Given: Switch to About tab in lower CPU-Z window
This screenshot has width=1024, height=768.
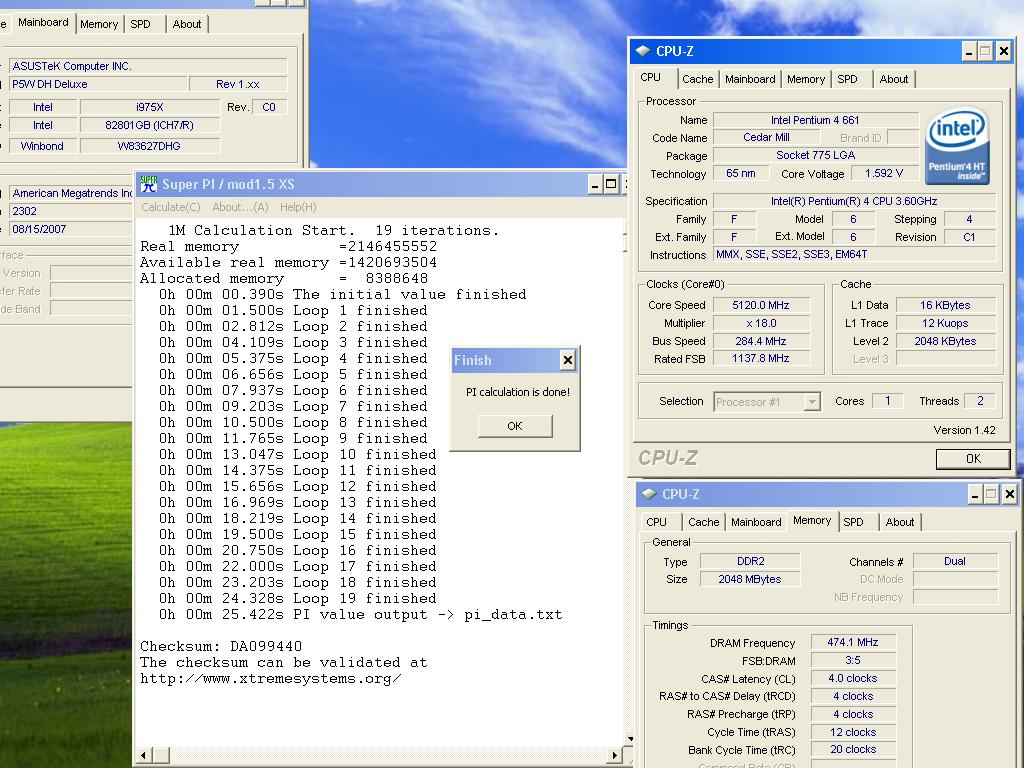Looking at the screenshot, I should [x=899, y=522].
